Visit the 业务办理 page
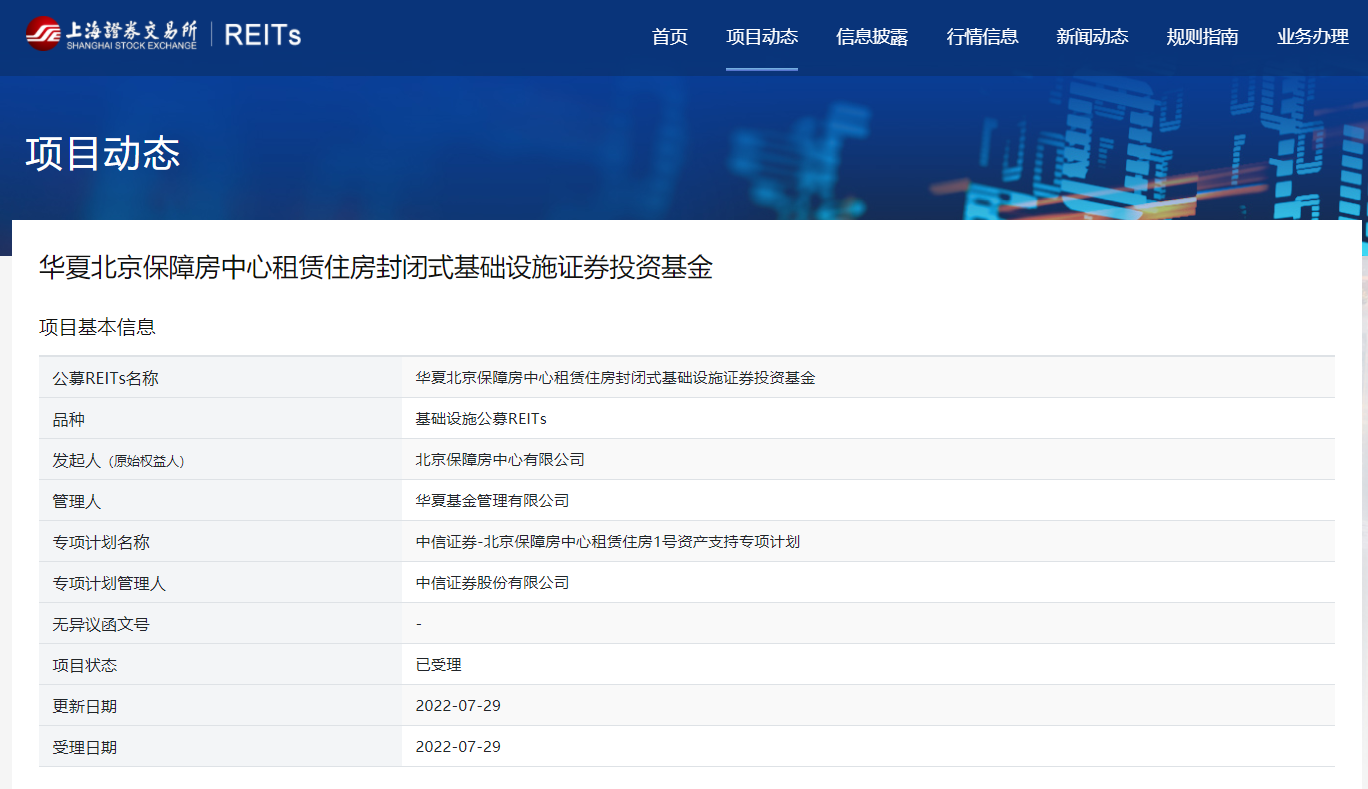Viewport: 1368px width, 789px height. 1312,37
